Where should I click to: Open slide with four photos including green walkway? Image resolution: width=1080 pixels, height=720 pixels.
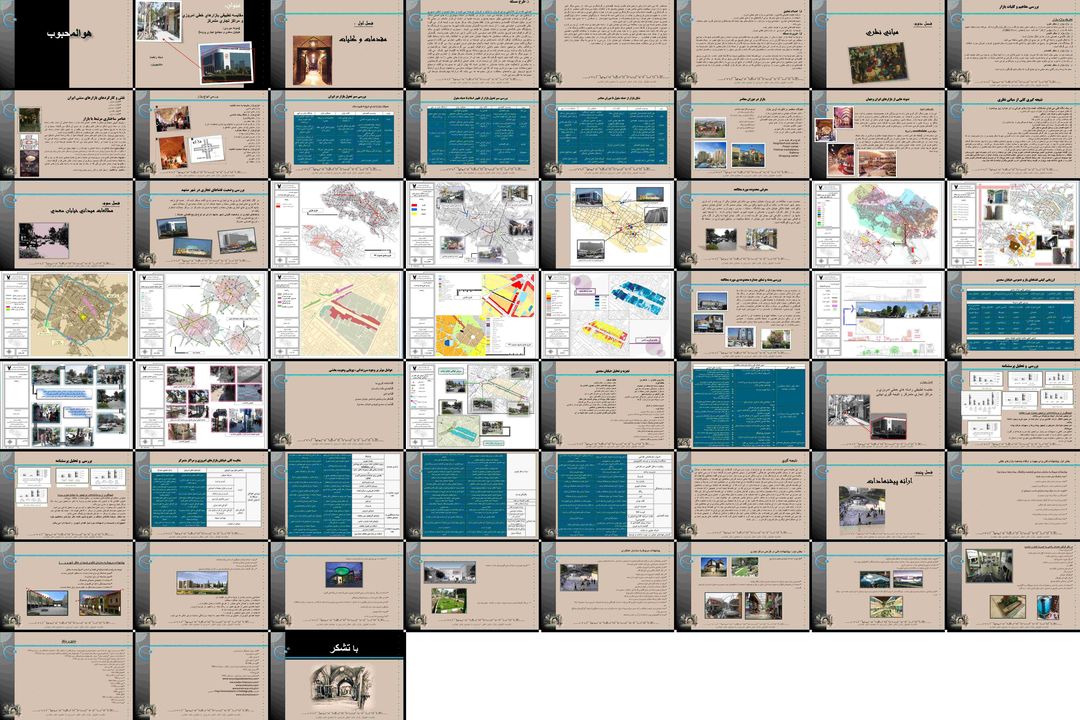pos(743,586)
